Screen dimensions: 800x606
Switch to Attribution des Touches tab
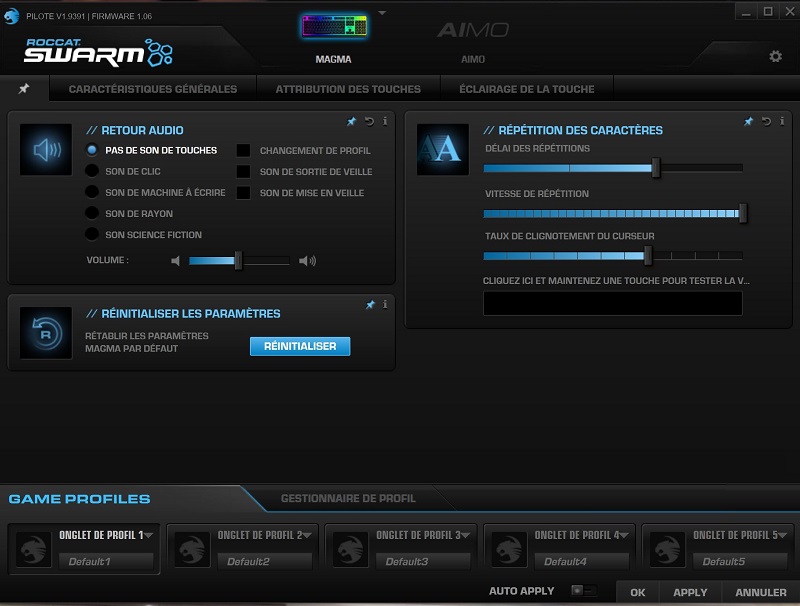pyautogui.click(x=348, y=89)
